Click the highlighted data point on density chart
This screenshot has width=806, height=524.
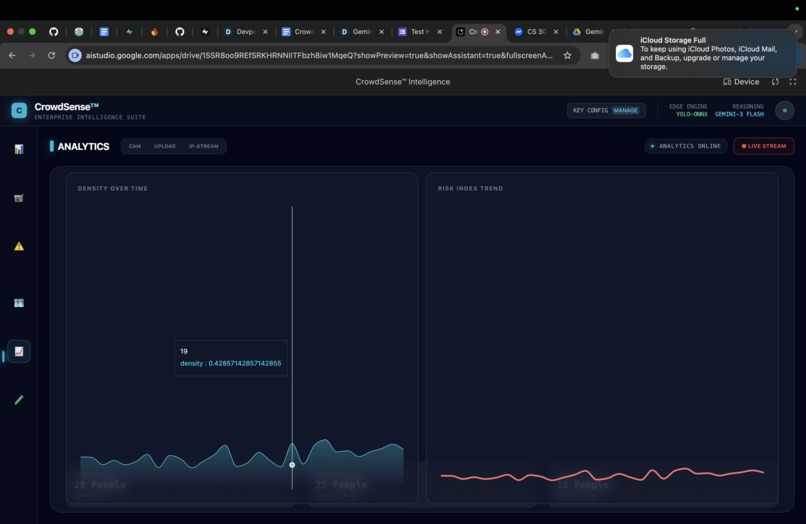pos(292,465)
